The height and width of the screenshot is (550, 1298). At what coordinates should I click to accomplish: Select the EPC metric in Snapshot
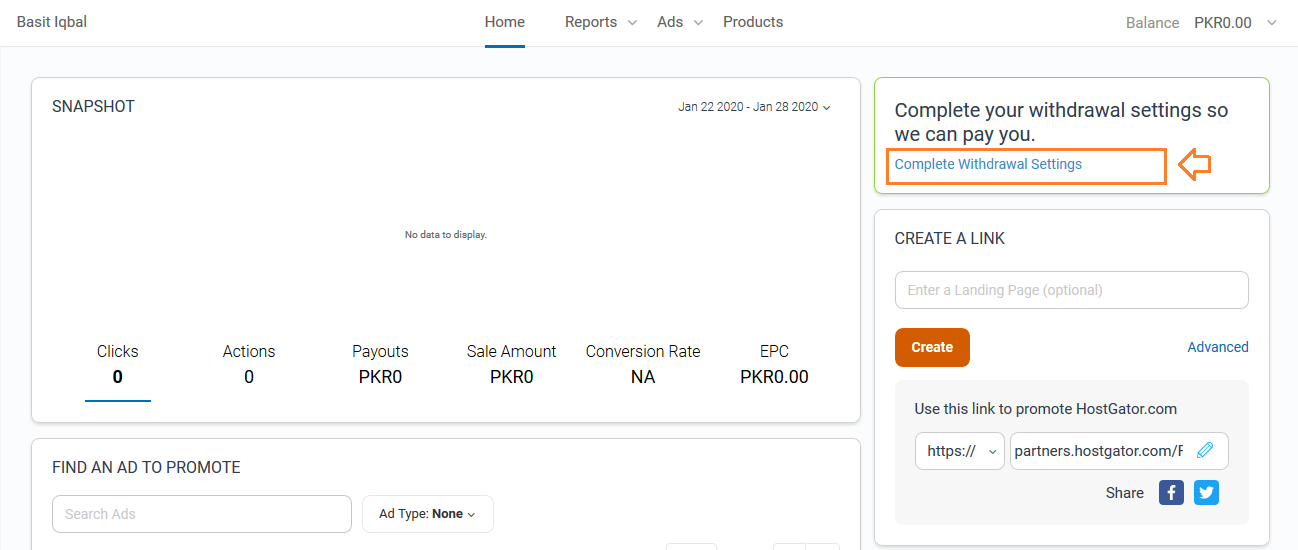[x=774, y=364]
